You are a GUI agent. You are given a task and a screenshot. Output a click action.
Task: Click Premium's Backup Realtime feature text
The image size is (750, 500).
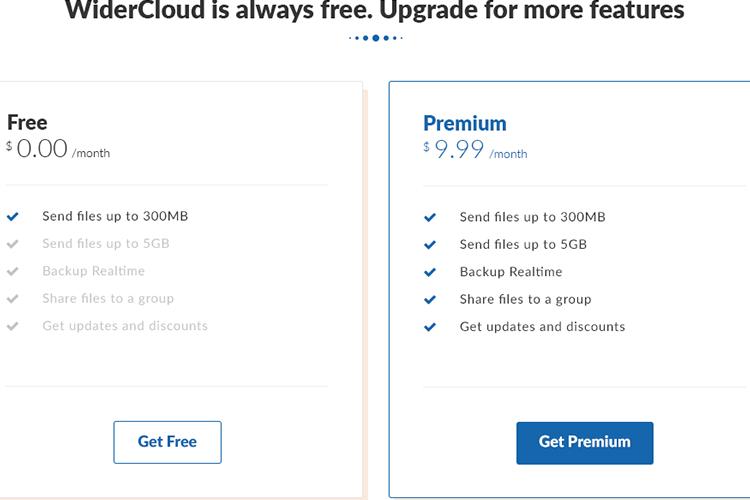coord(511,272)
